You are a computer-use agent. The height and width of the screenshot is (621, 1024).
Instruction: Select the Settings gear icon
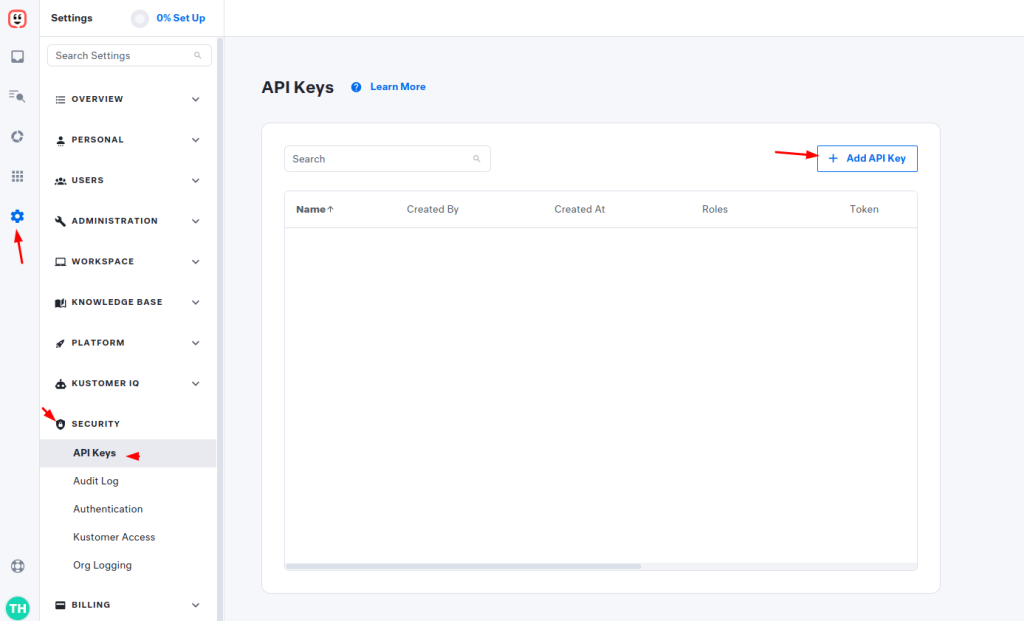(x=16, y=216)
